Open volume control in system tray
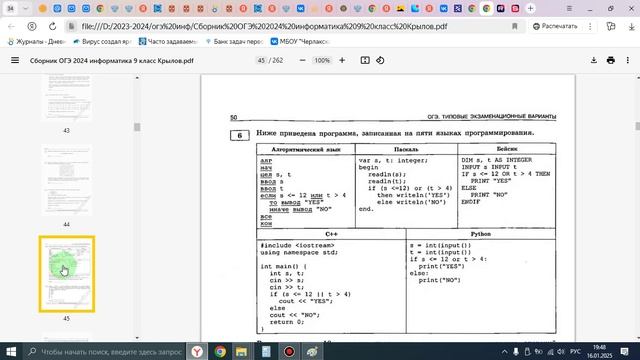The image size is (640, 360). tap(561, 351)
